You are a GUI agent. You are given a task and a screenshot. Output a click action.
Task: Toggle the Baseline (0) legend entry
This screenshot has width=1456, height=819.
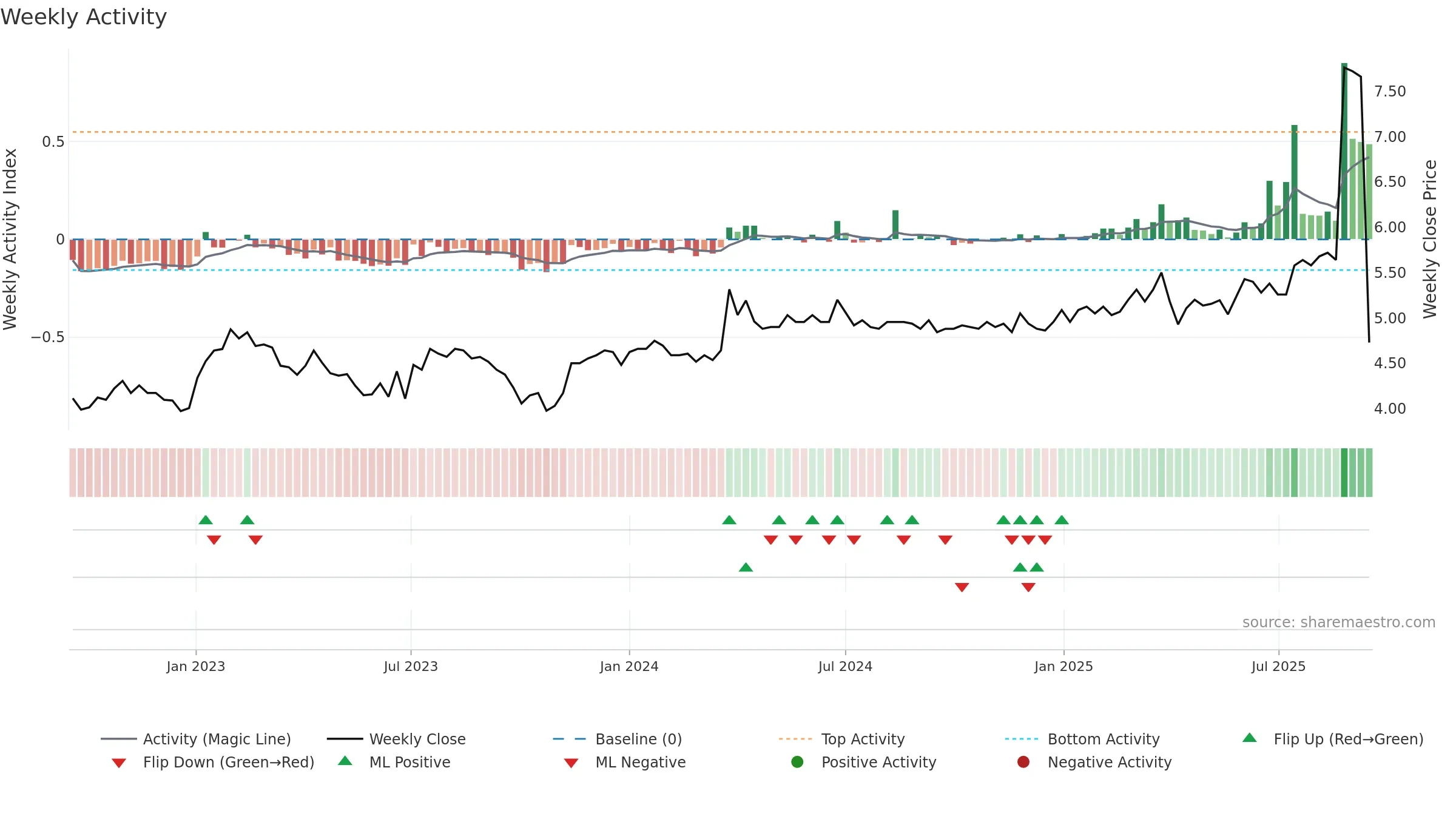pyautogui.click(x=618, y=739)
